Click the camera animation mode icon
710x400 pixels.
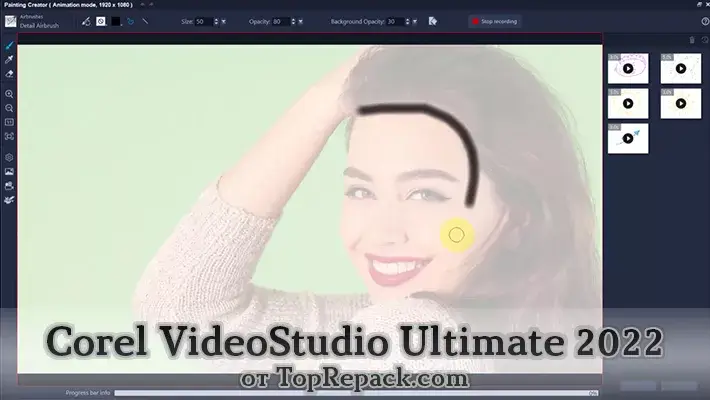(x=9, y=185)
